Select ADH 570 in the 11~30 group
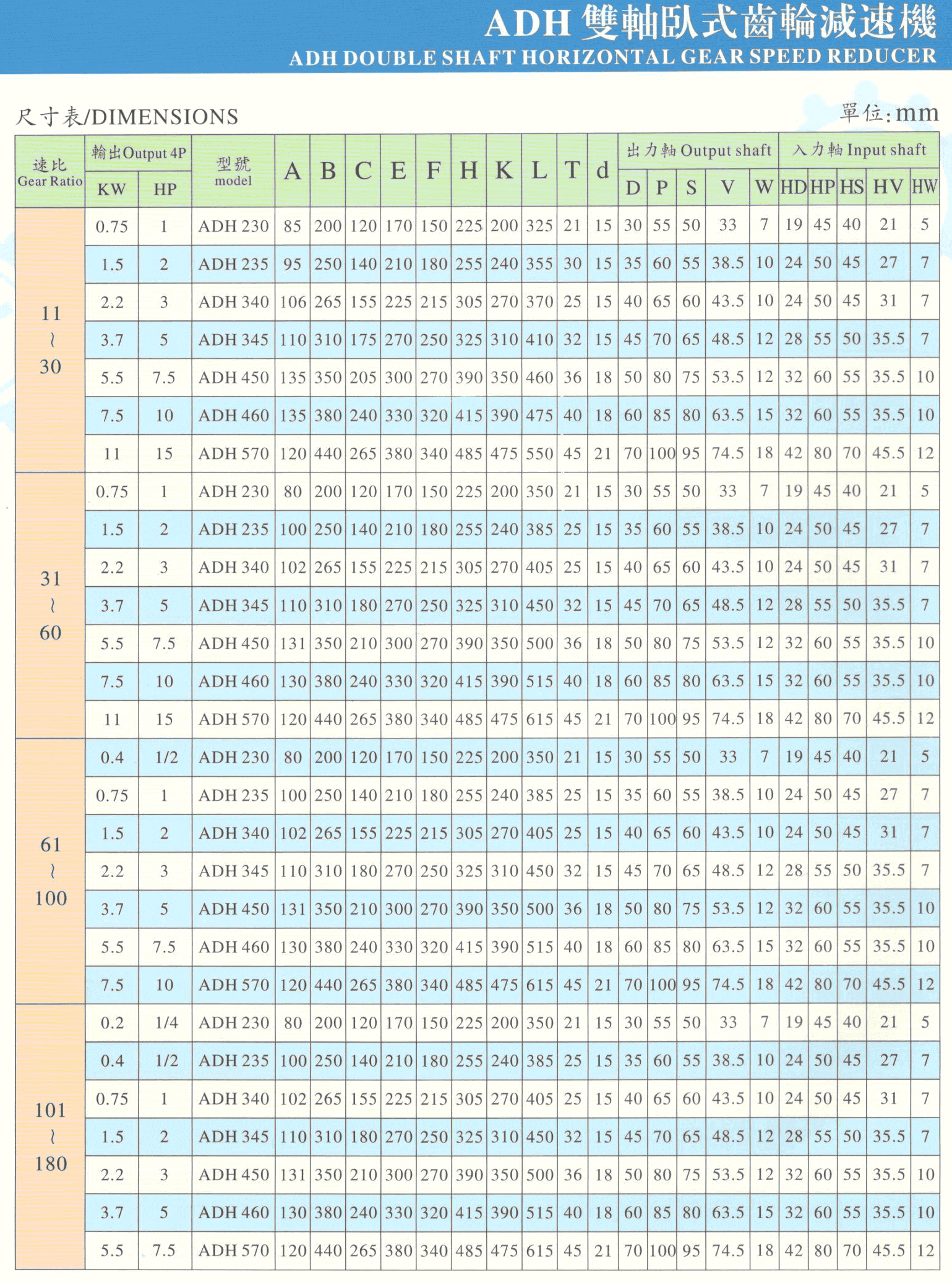952x1282 pixels. 233,453
